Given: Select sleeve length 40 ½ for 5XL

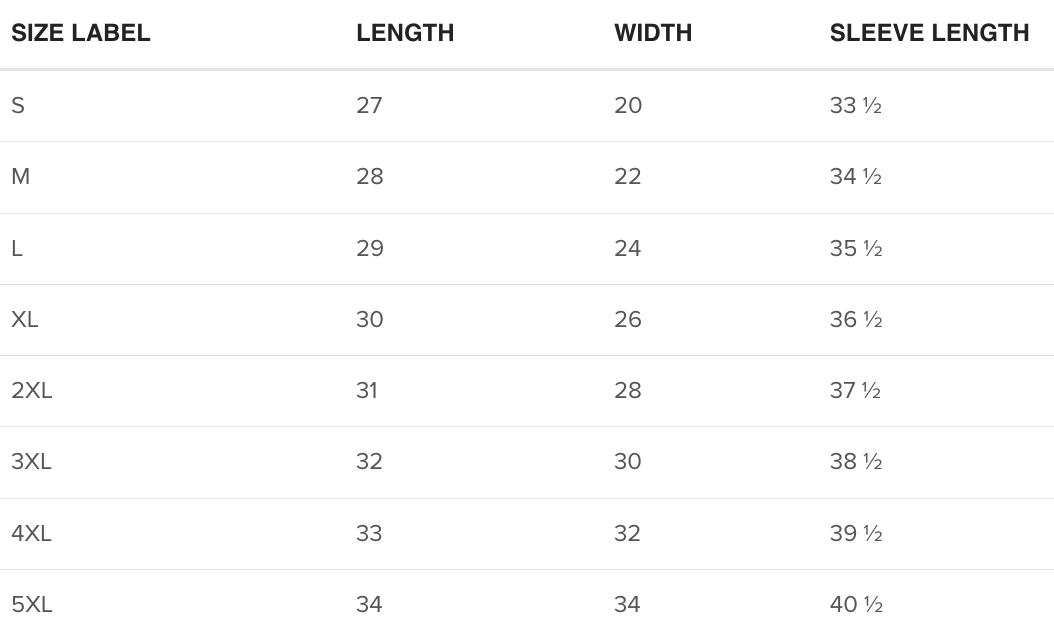Looking at the screenshot, I should click(x=856, y=604).
